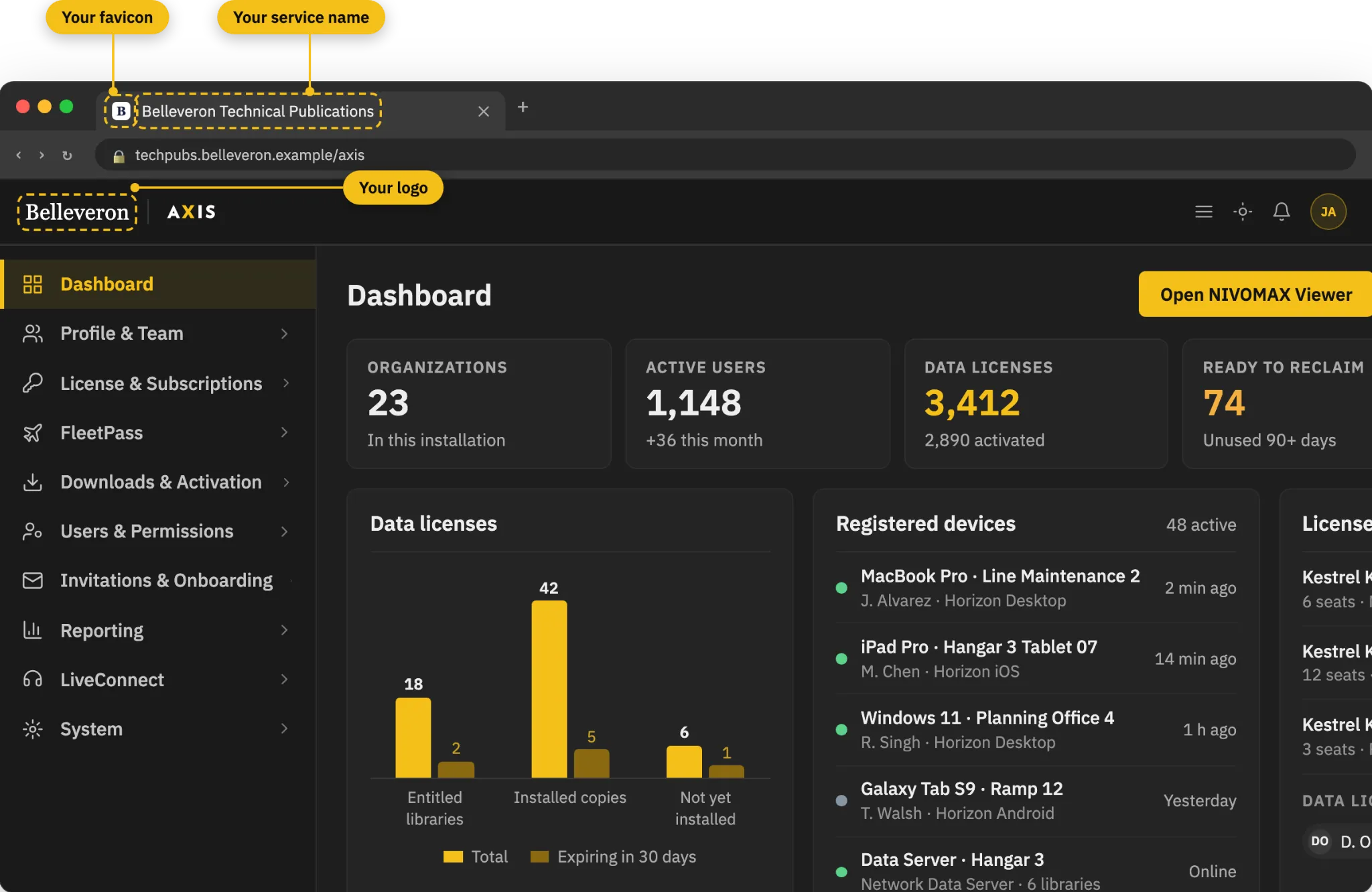Click the Dashboard grid icon in sidebar

click(32, 284)
